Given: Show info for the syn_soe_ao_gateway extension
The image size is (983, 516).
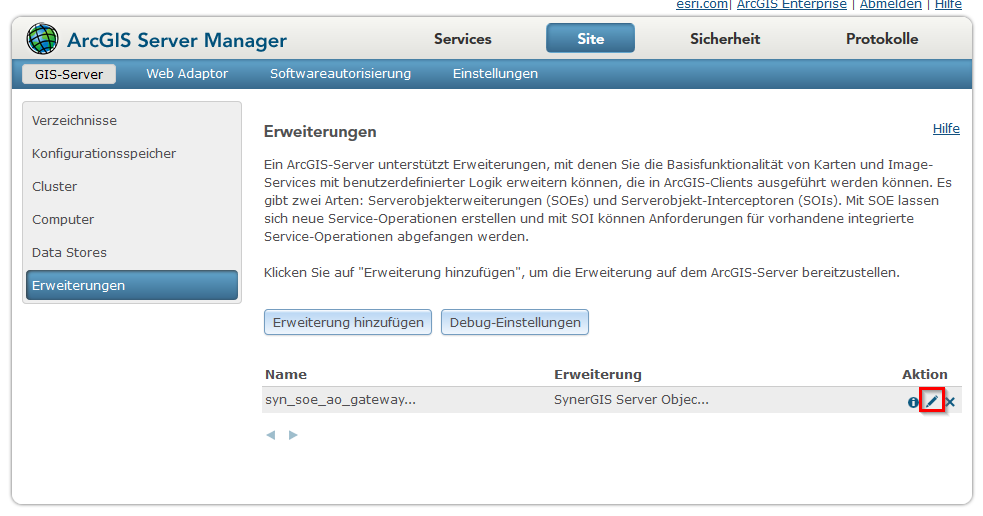Looking at the screenshot, I should (x=913, y=403).
